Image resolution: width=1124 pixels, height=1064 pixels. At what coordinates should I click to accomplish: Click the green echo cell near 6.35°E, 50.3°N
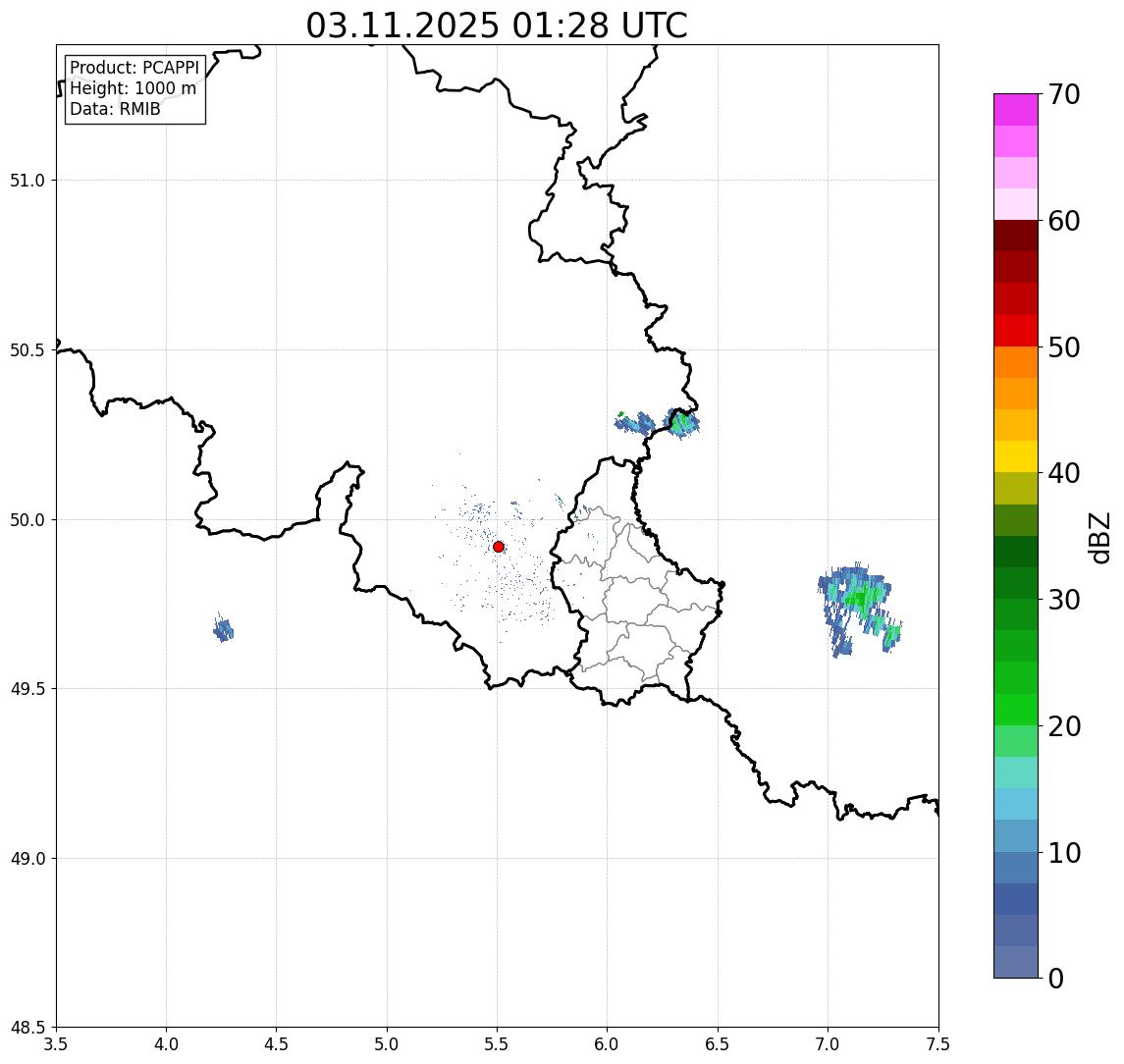pyautogui.click(x=681, y=423)
